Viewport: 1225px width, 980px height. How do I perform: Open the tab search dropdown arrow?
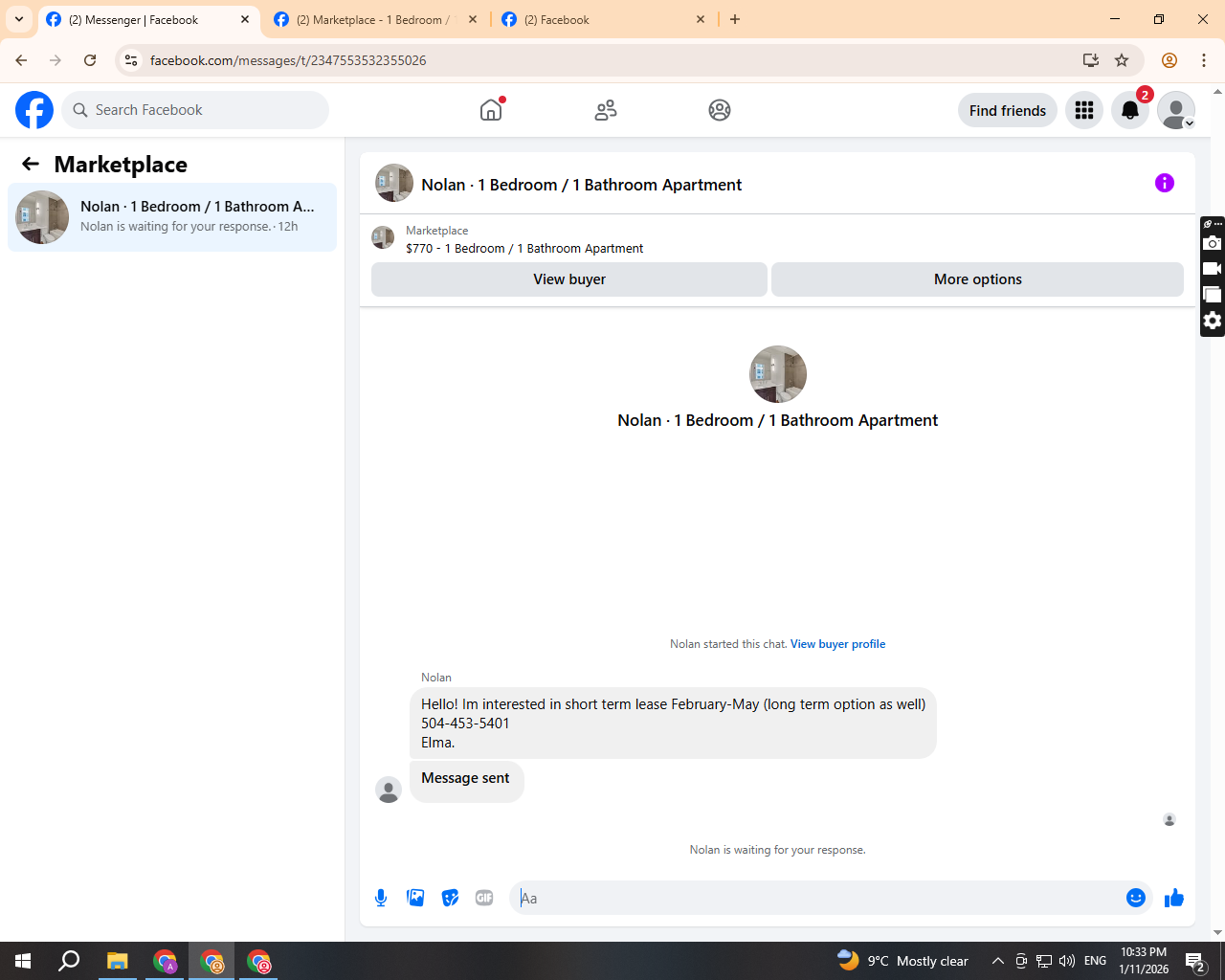coord(19,19)
